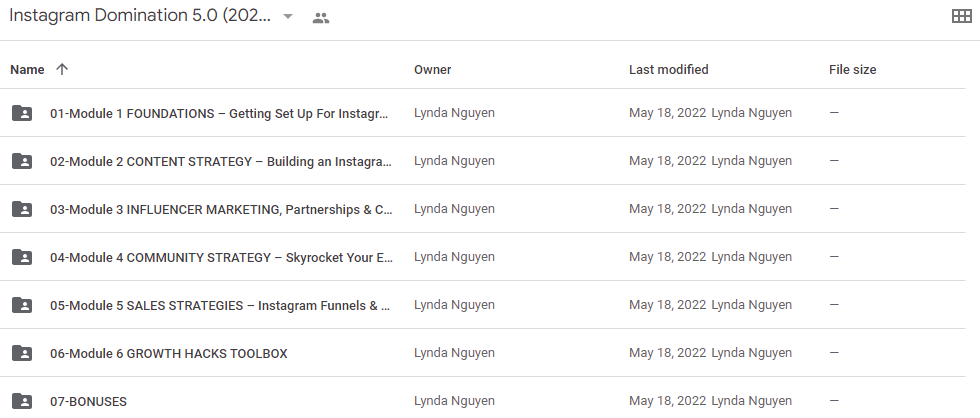Select the 05-Module 5 SALES STRATEGIES row
Viewport: 980px width, 418px height.
482,305
